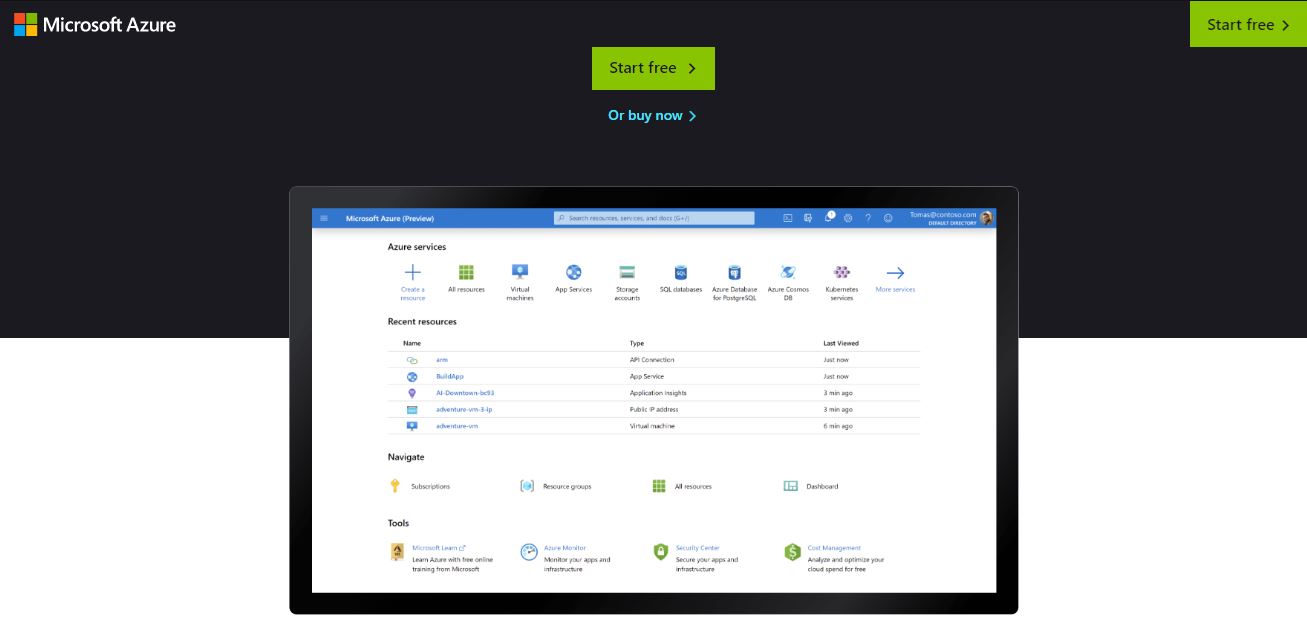The width and height of the screenshot is (1307, 628).
Task: Open the Tomas@contoso.com account avatar
Action: [986, 218]
